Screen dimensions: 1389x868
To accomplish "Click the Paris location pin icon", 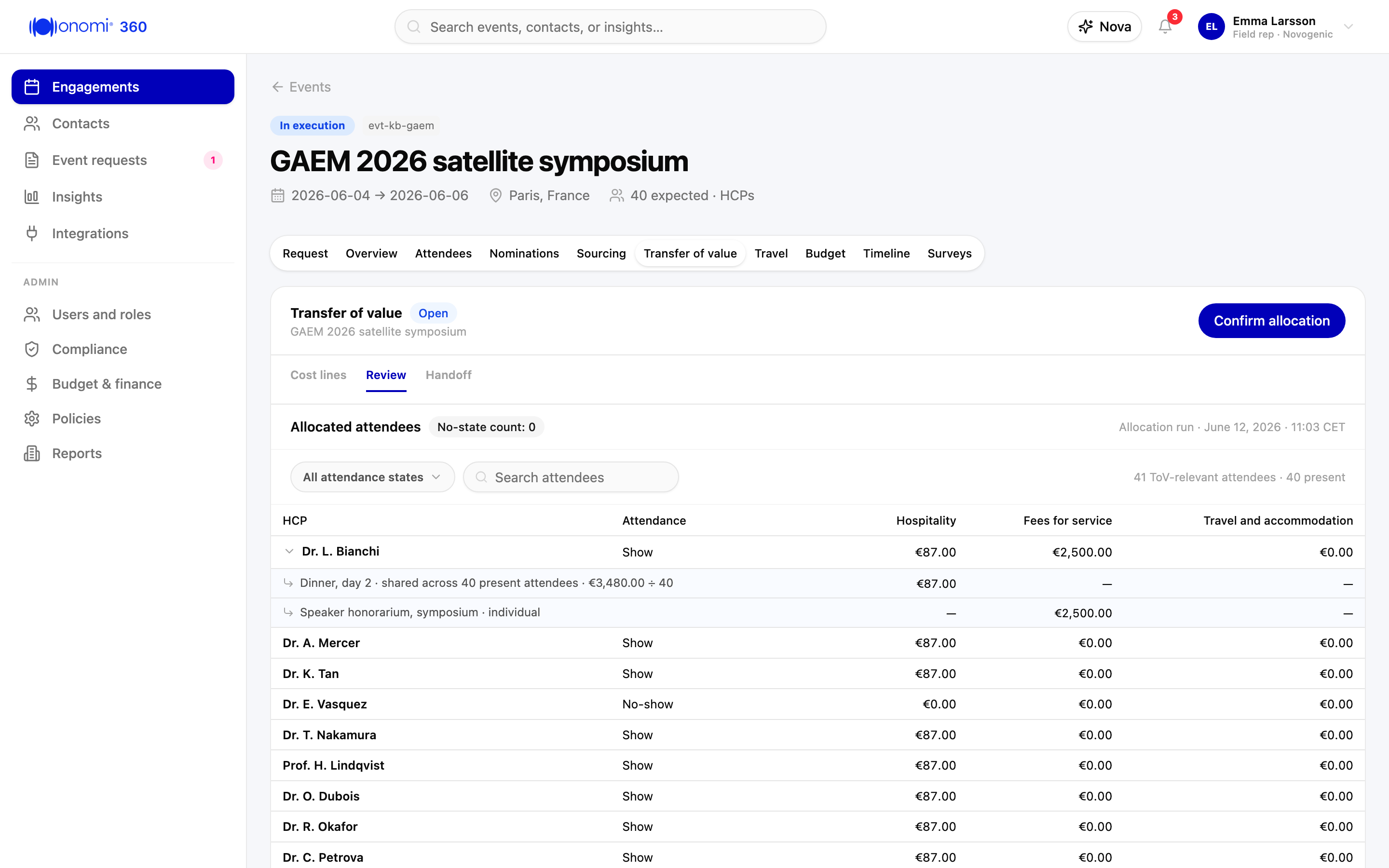I will (495, 196).
